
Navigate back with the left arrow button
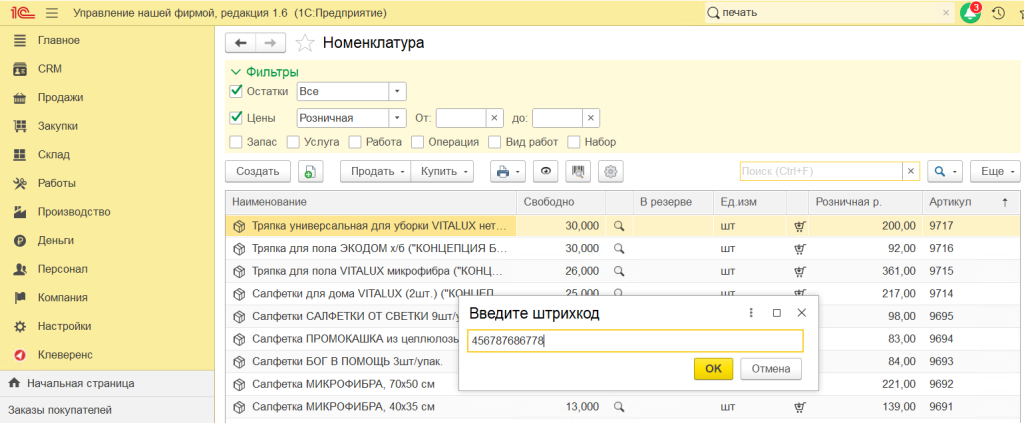tap(240, 43)
